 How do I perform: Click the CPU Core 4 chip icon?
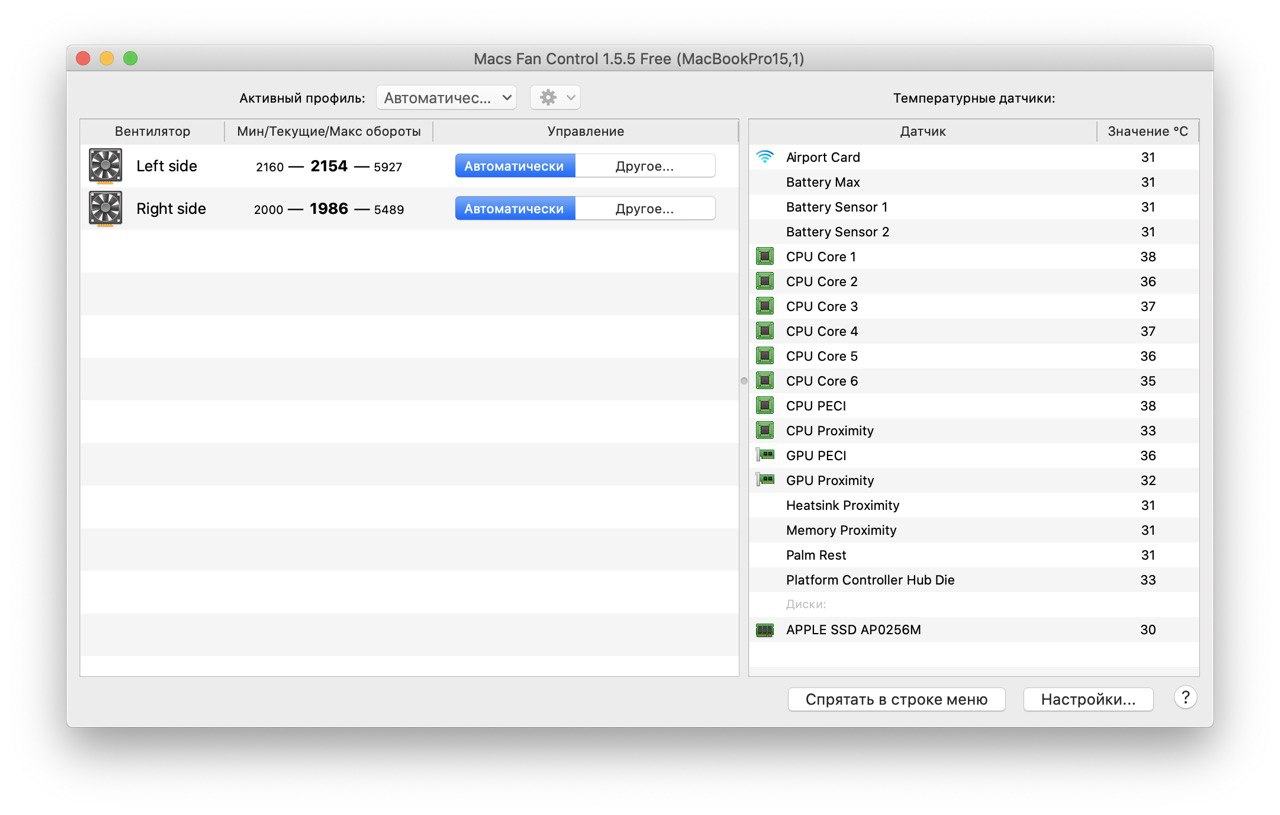tap(765, 331)
